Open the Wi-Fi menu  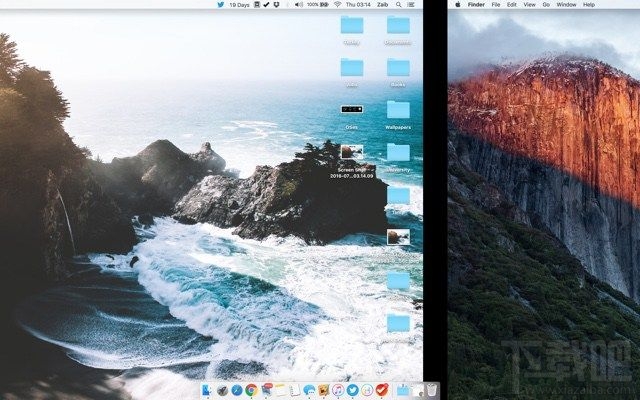pos(337,4)
